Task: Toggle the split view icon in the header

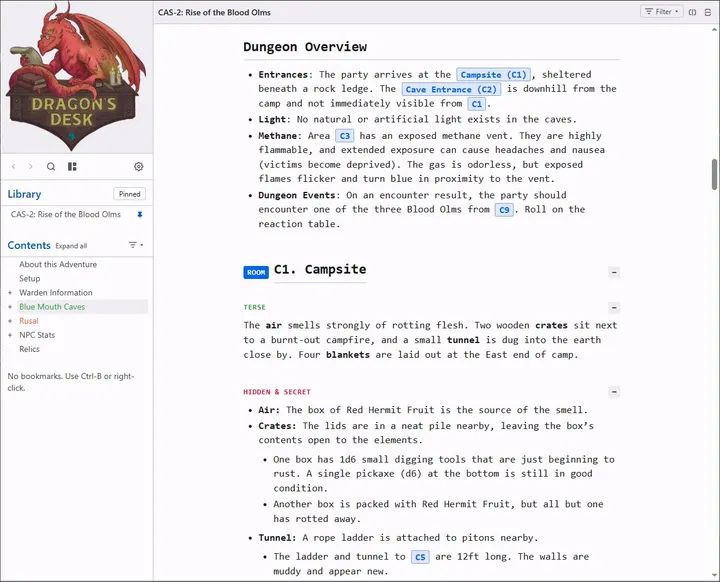Action: pos(692,12)
